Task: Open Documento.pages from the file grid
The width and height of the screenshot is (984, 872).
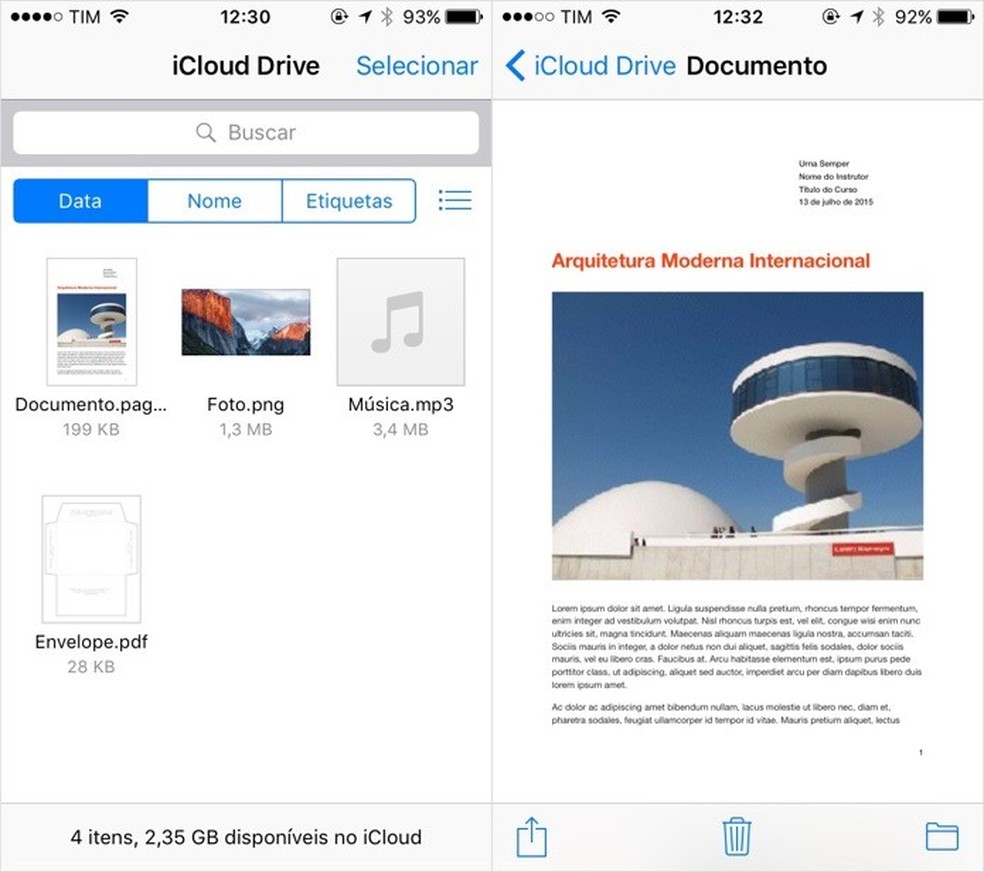Action: pos(91,320)
